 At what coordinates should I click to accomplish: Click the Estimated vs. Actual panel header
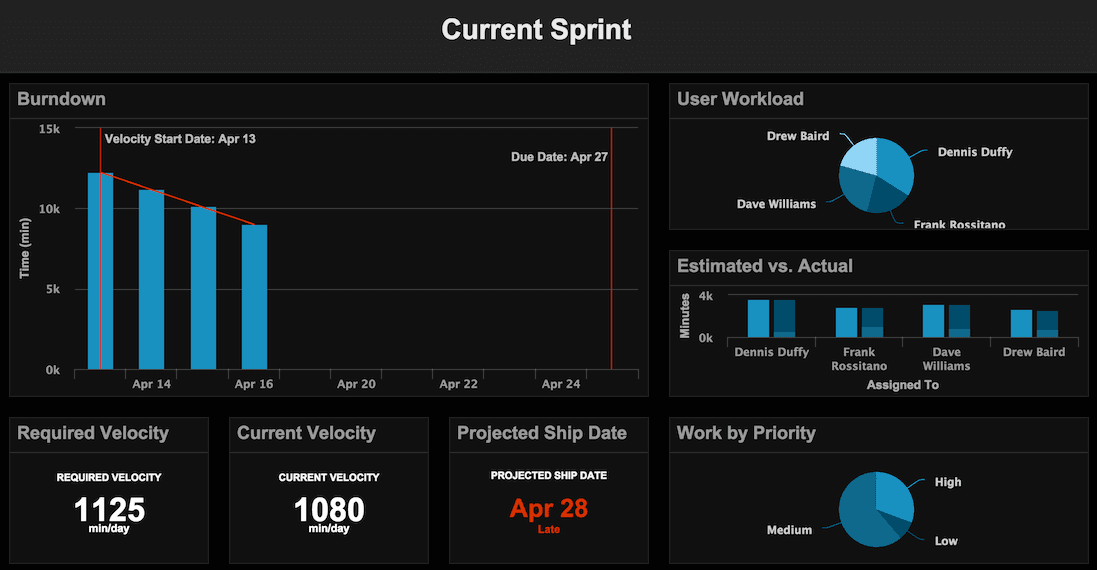[x=765, y=266]
